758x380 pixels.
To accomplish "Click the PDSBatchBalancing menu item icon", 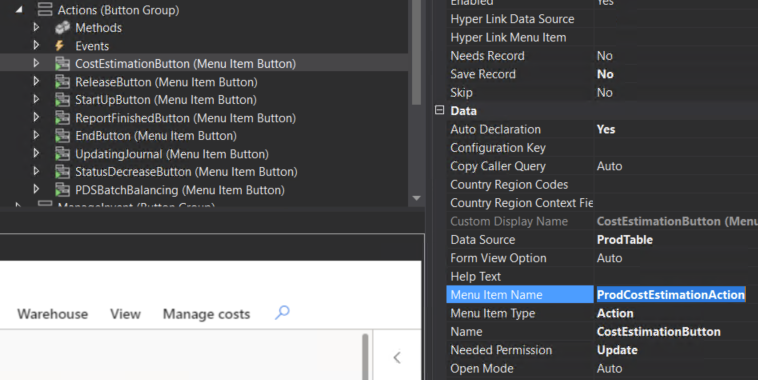I will coord(62,190).
